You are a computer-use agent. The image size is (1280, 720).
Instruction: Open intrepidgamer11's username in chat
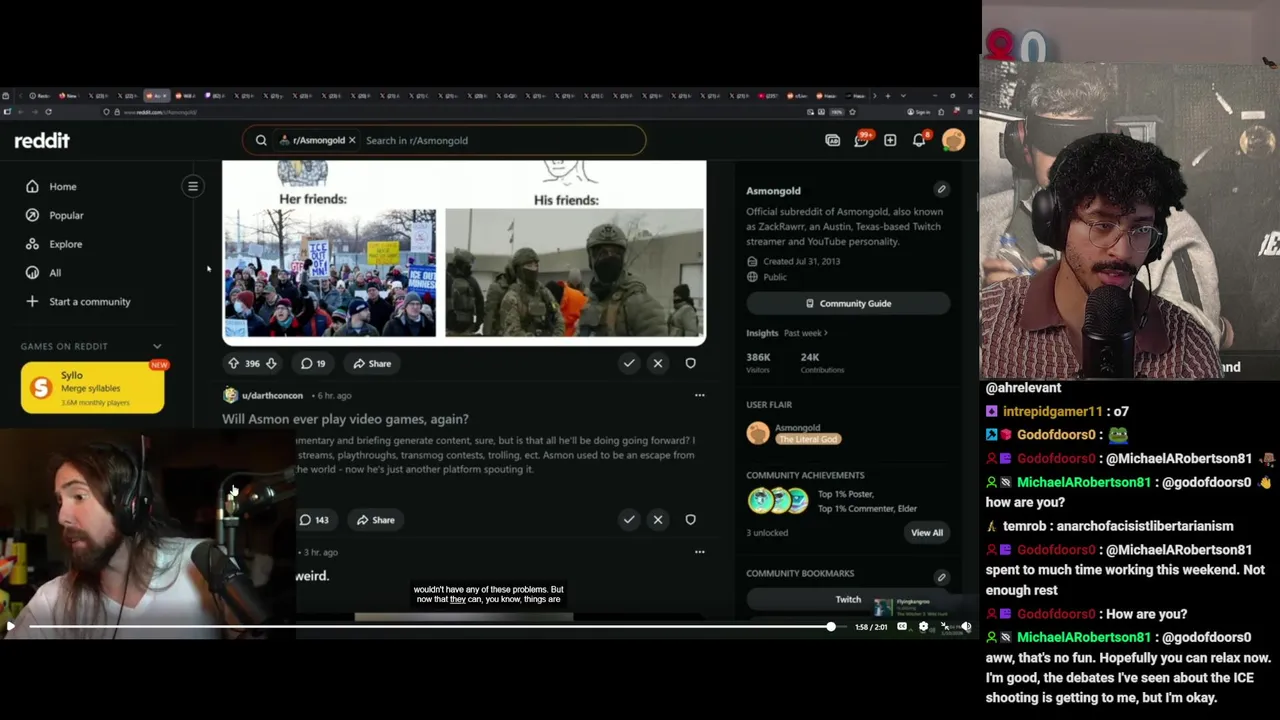1052,411
